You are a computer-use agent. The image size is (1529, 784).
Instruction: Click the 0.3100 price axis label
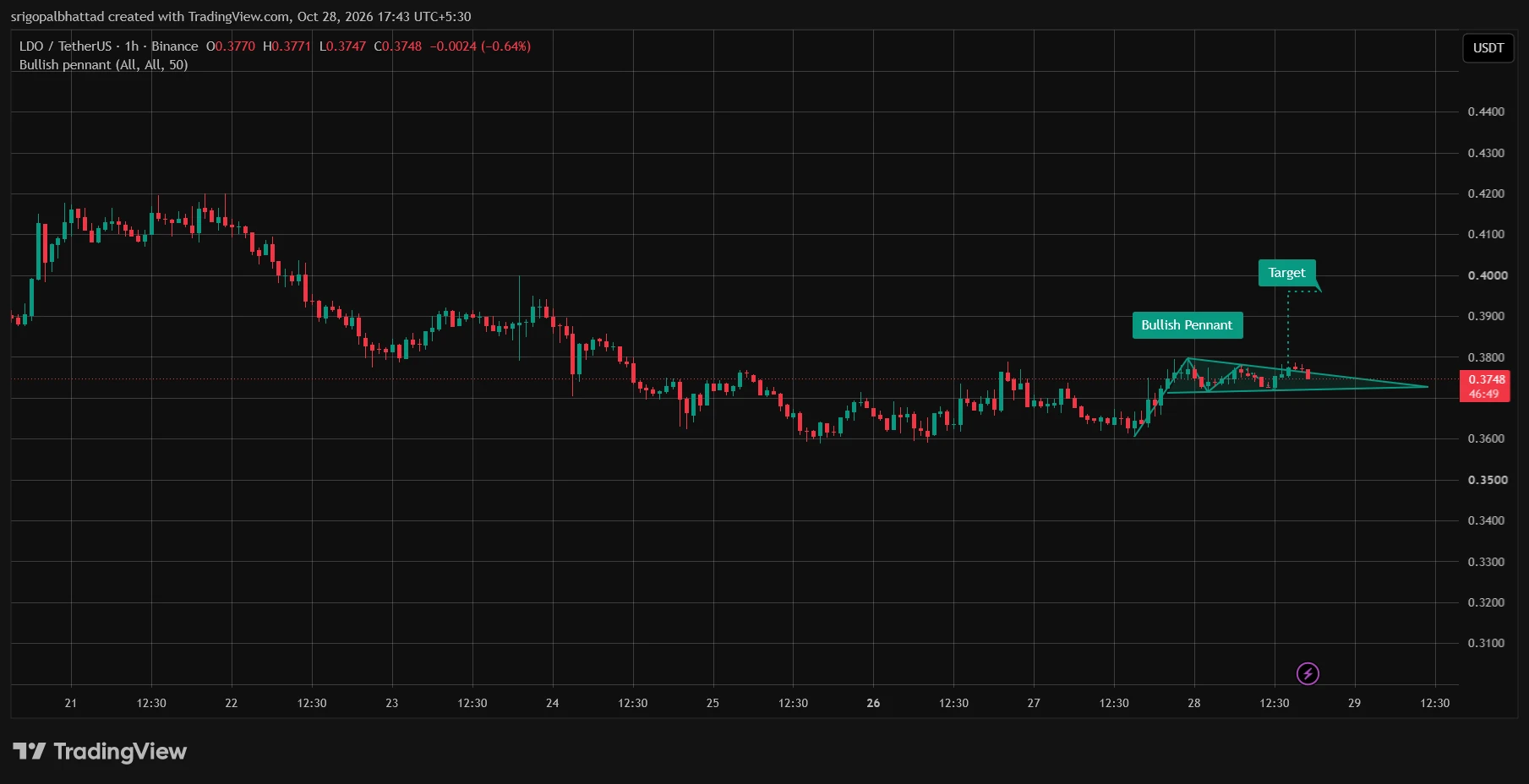pos(1487,643)
